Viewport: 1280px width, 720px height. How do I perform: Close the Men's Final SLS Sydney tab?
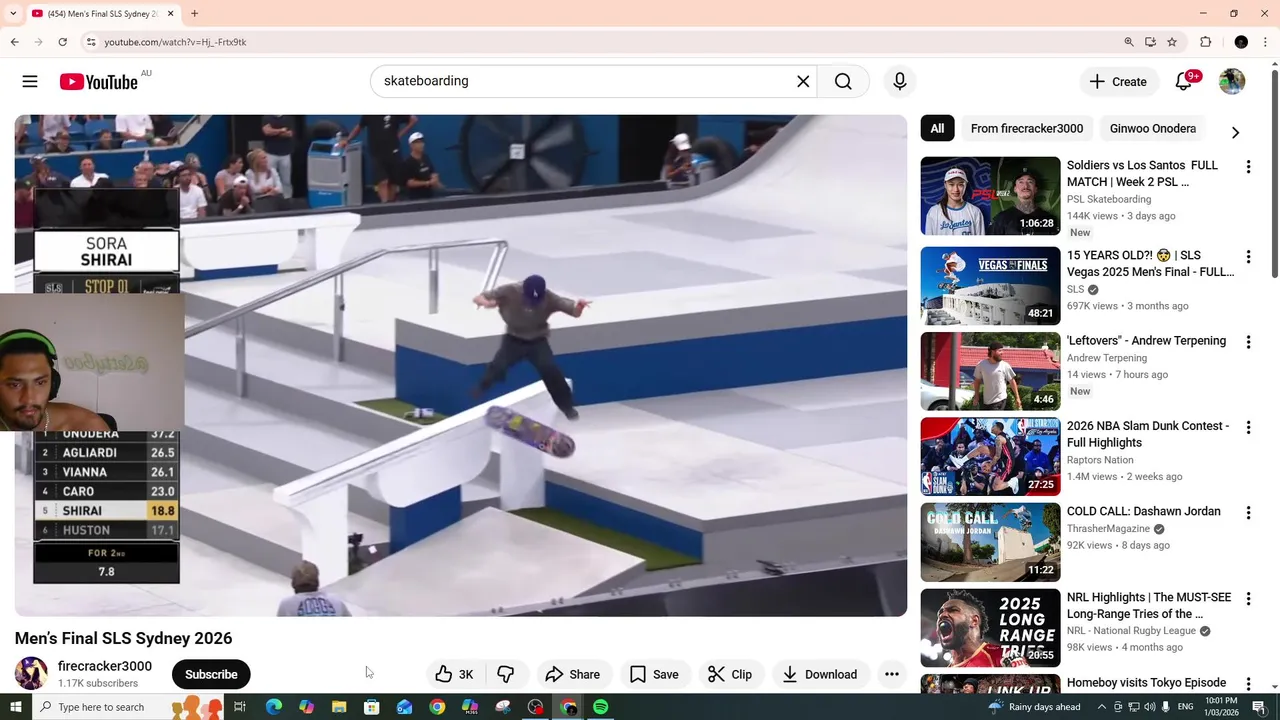click(170, 14)
